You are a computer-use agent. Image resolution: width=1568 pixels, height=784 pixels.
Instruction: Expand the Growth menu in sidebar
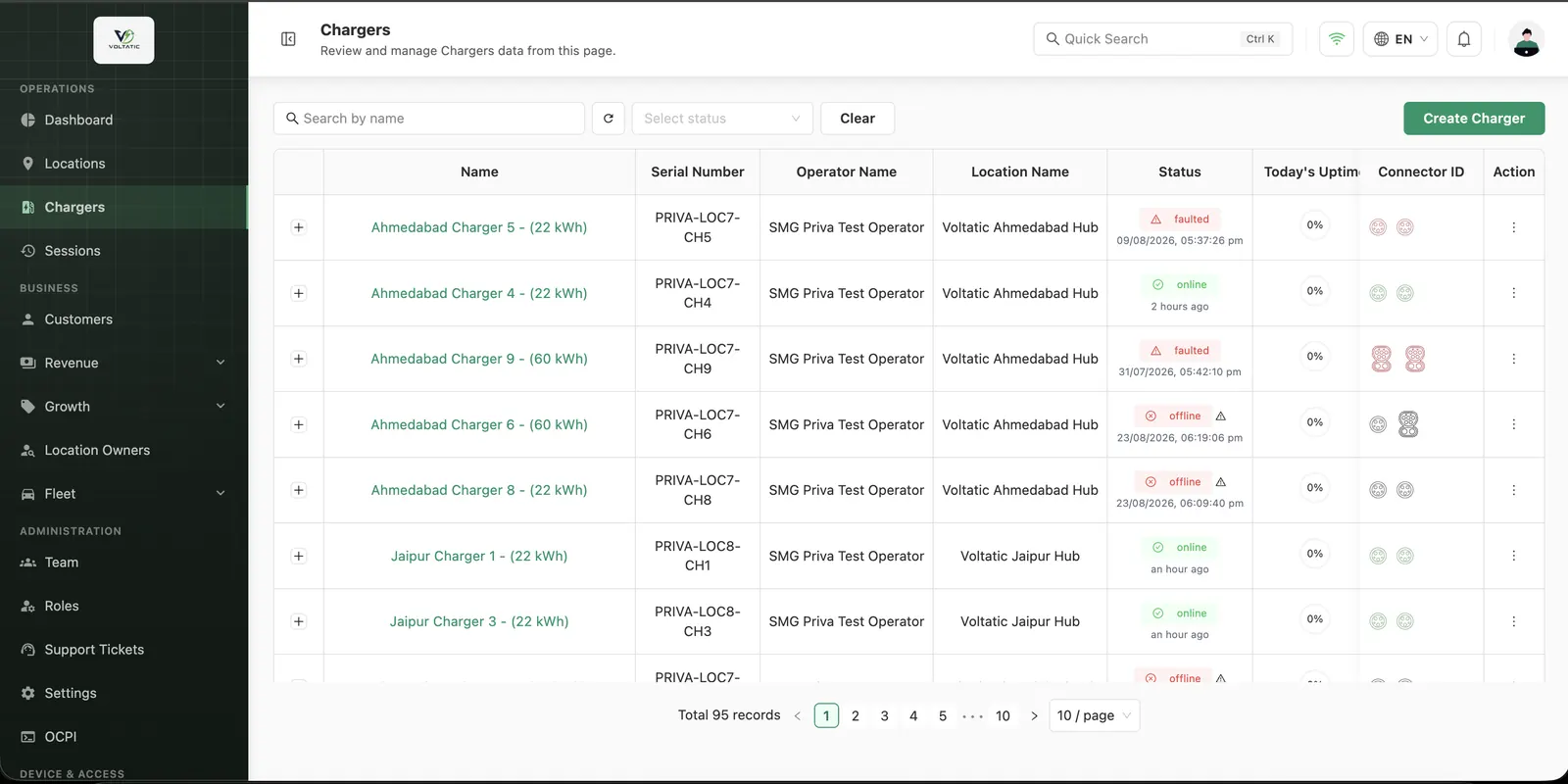click(123, 407)
